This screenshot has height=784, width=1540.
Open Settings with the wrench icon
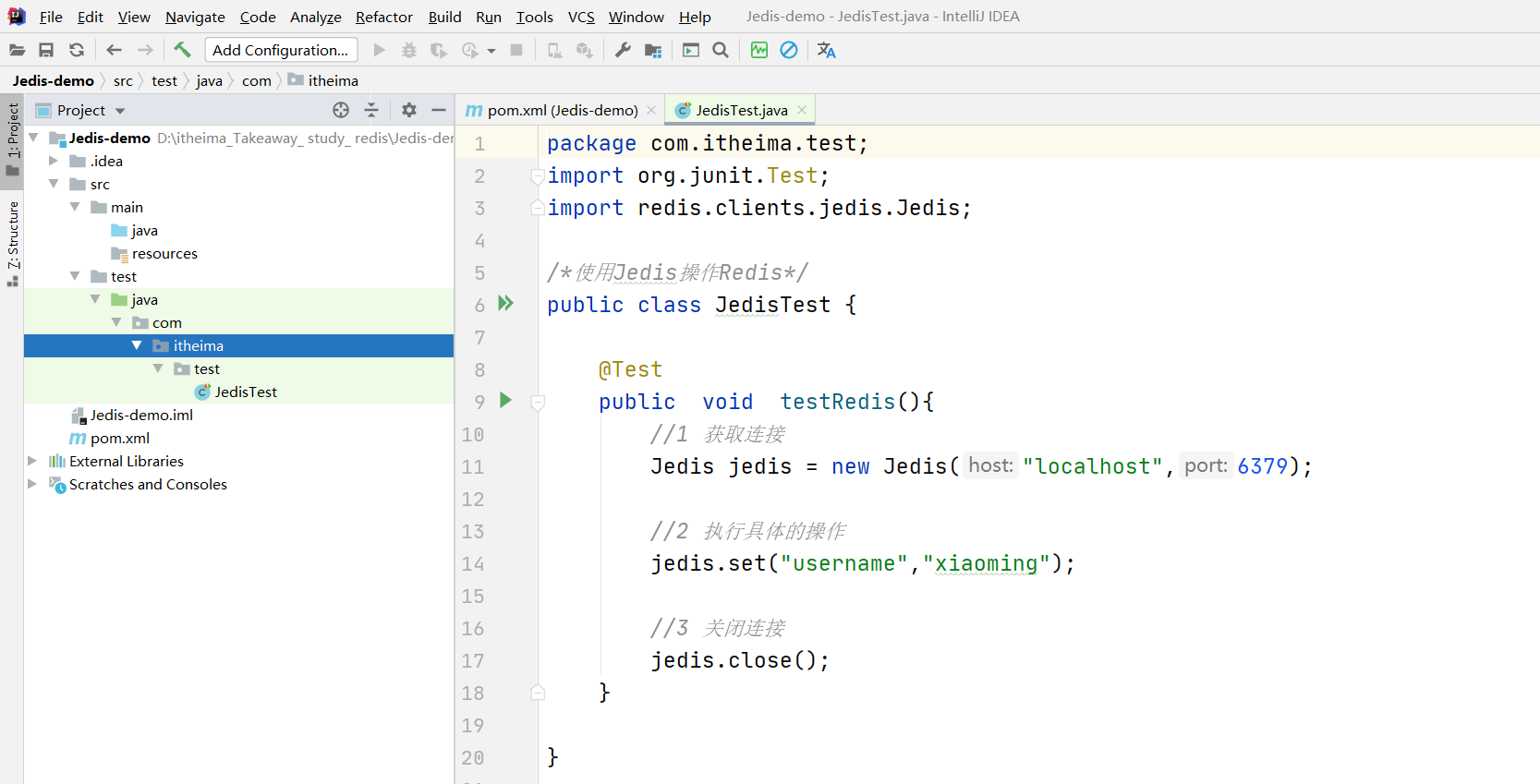point(624,50)
